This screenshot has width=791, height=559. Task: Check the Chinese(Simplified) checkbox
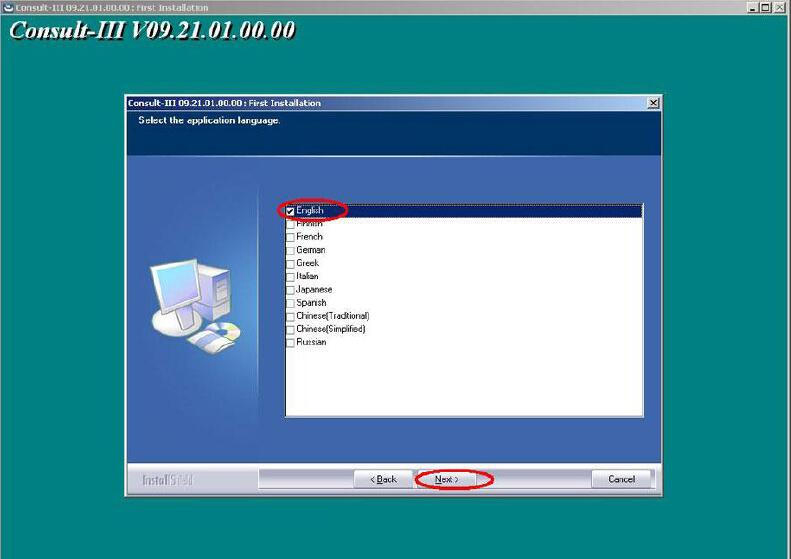(x=290, y=329)
